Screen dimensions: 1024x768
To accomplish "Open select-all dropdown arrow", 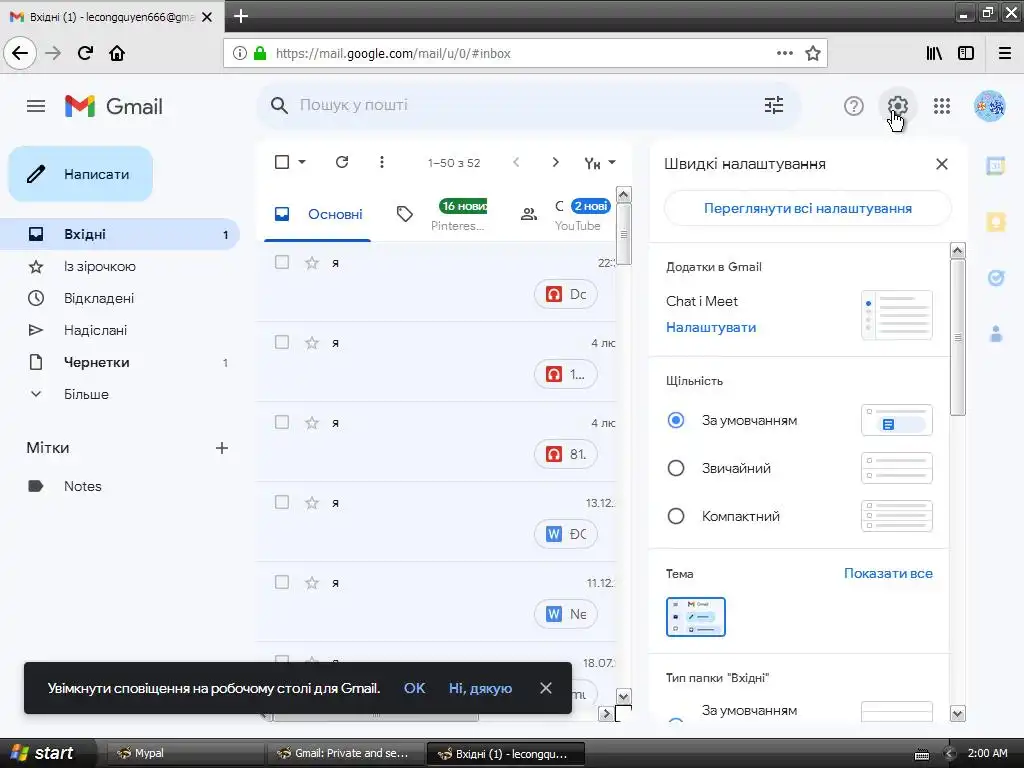I will [302, 162].
